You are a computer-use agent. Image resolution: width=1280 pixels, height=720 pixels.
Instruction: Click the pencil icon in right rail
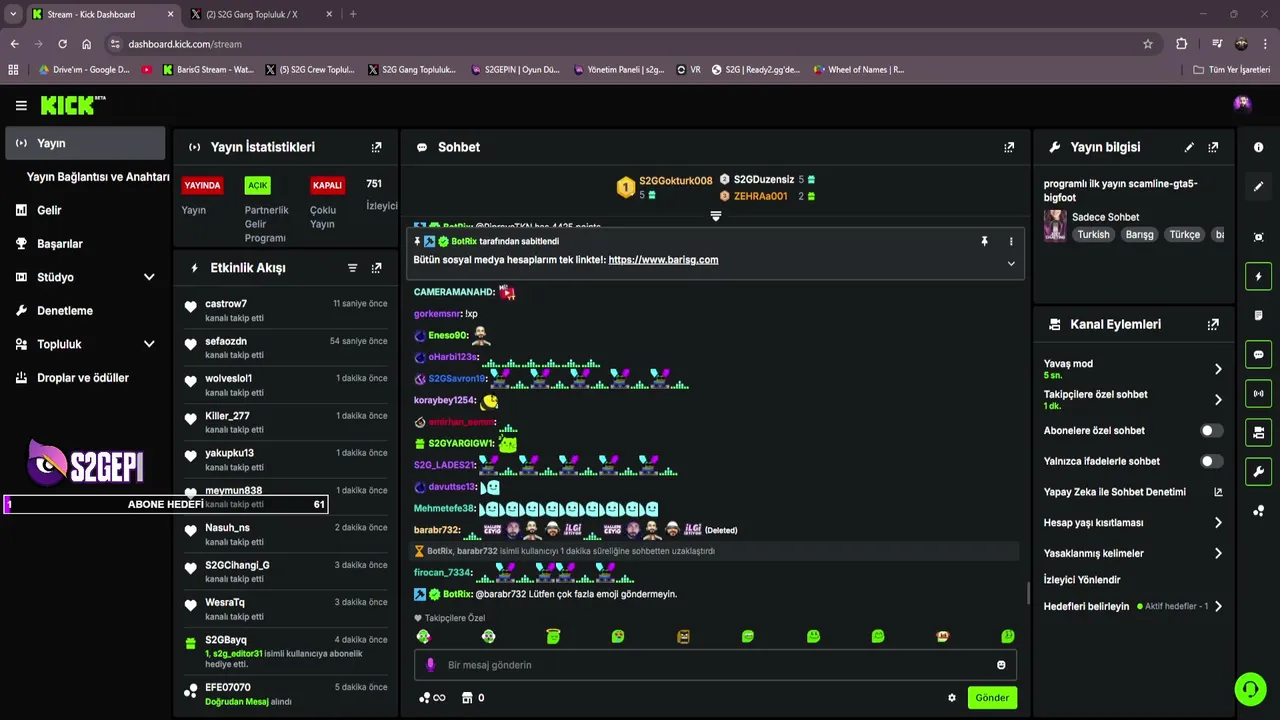pyautogui.click(x=1258, y=186)
